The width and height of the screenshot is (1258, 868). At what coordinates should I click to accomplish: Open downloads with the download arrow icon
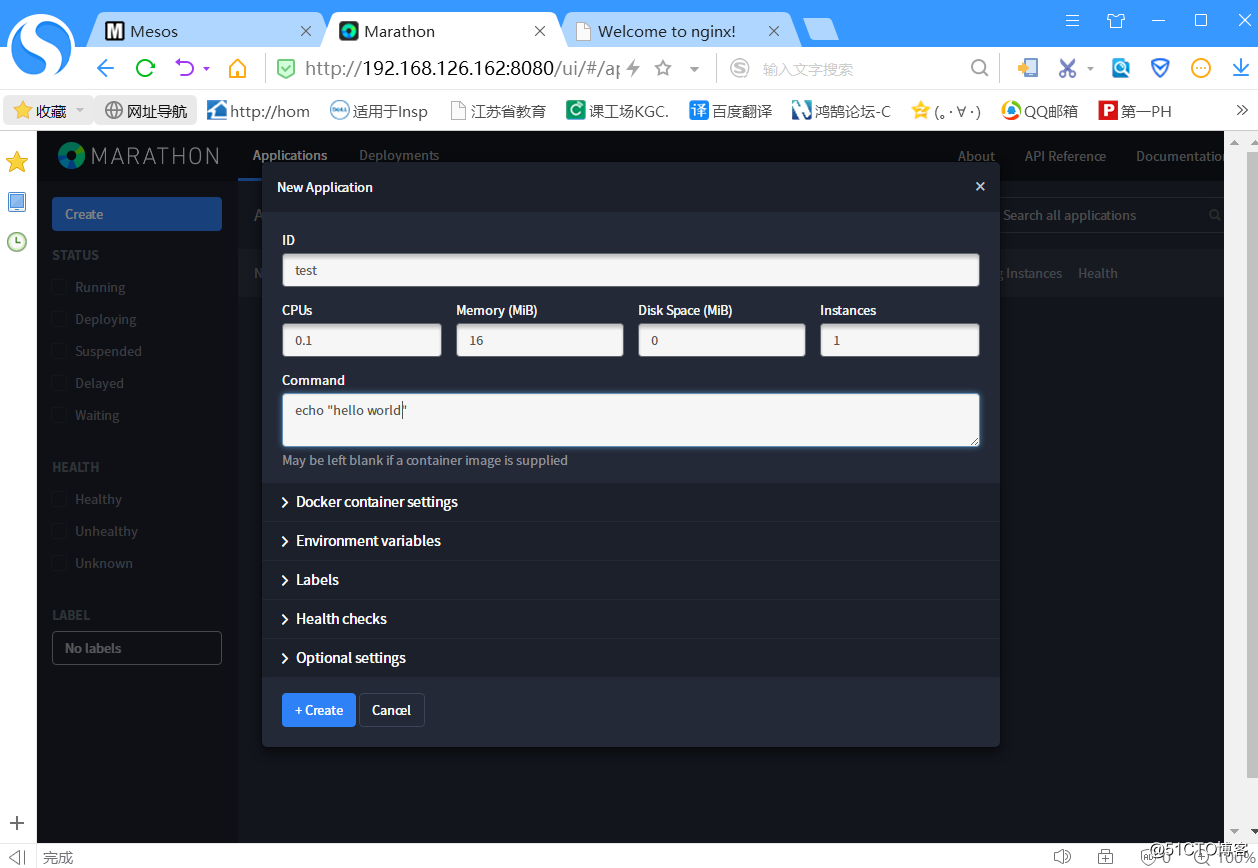coord(1241,68)
